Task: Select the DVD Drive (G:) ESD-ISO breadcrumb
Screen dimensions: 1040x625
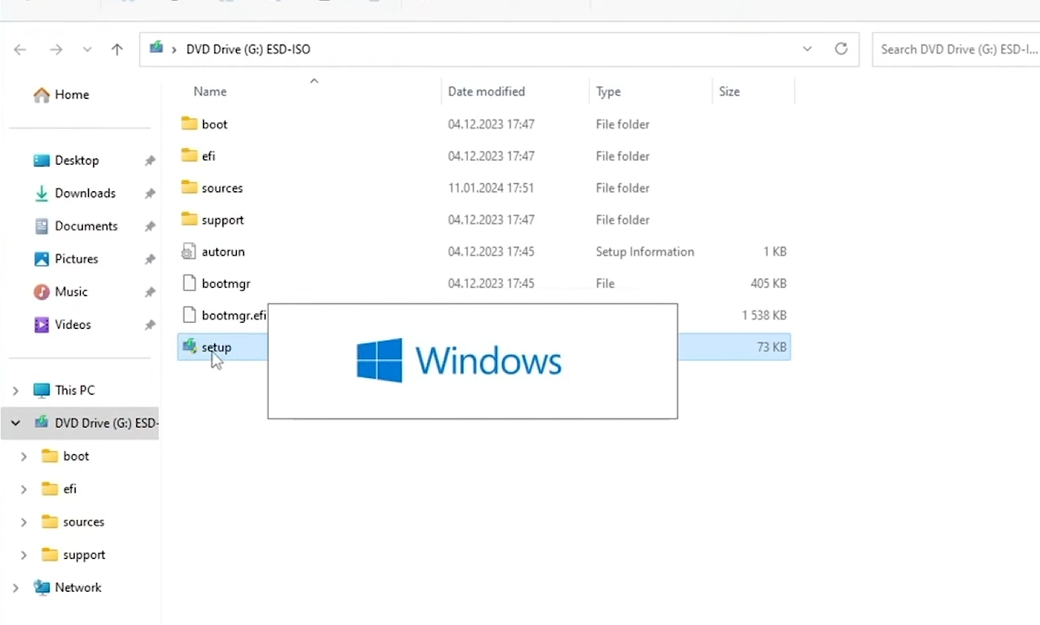Action: (248, 48)
